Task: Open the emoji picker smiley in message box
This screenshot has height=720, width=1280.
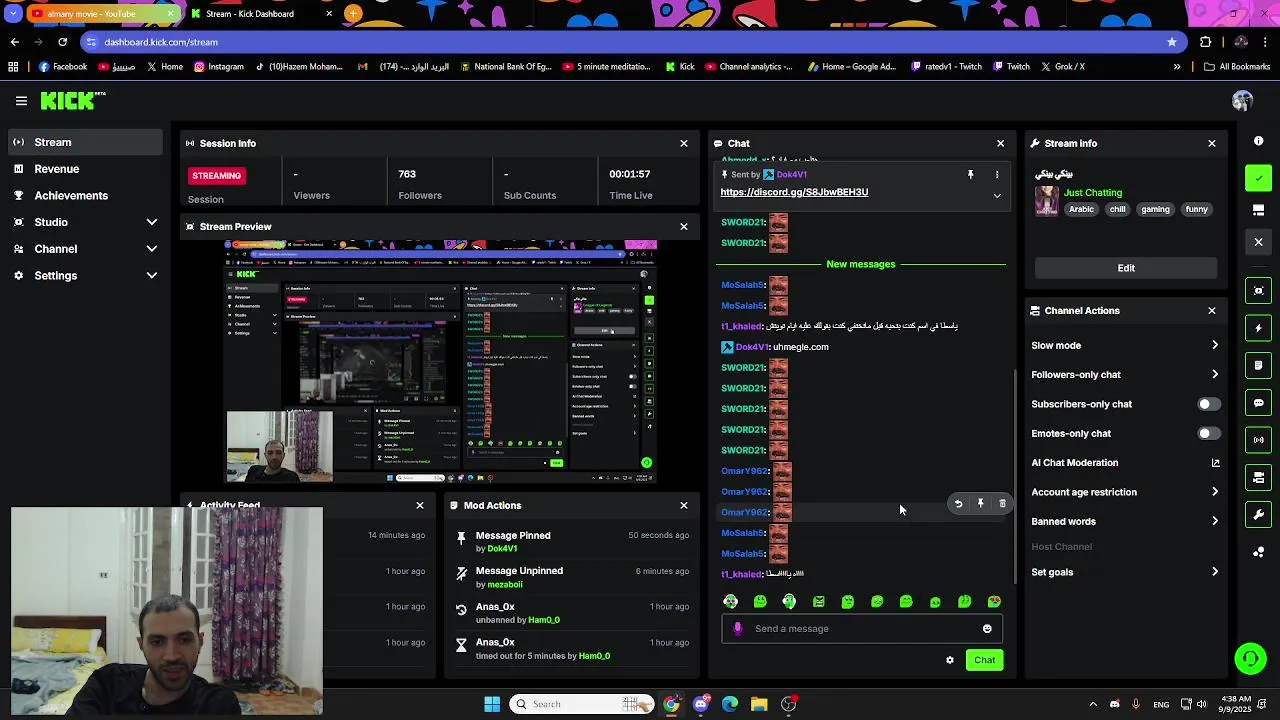Action: click(x=987, y=629)
